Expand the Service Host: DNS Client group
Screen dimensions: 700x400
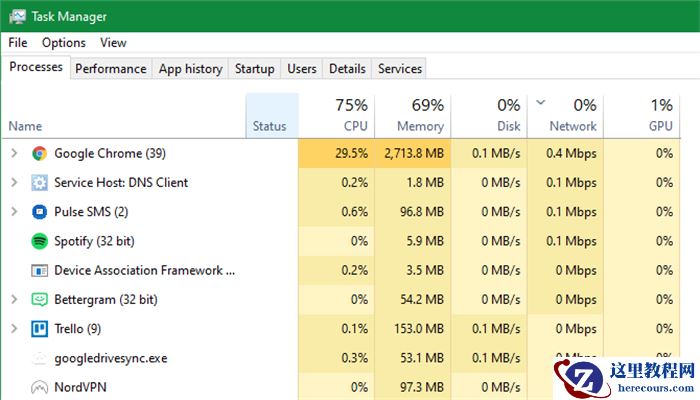(x=14, y=183)
